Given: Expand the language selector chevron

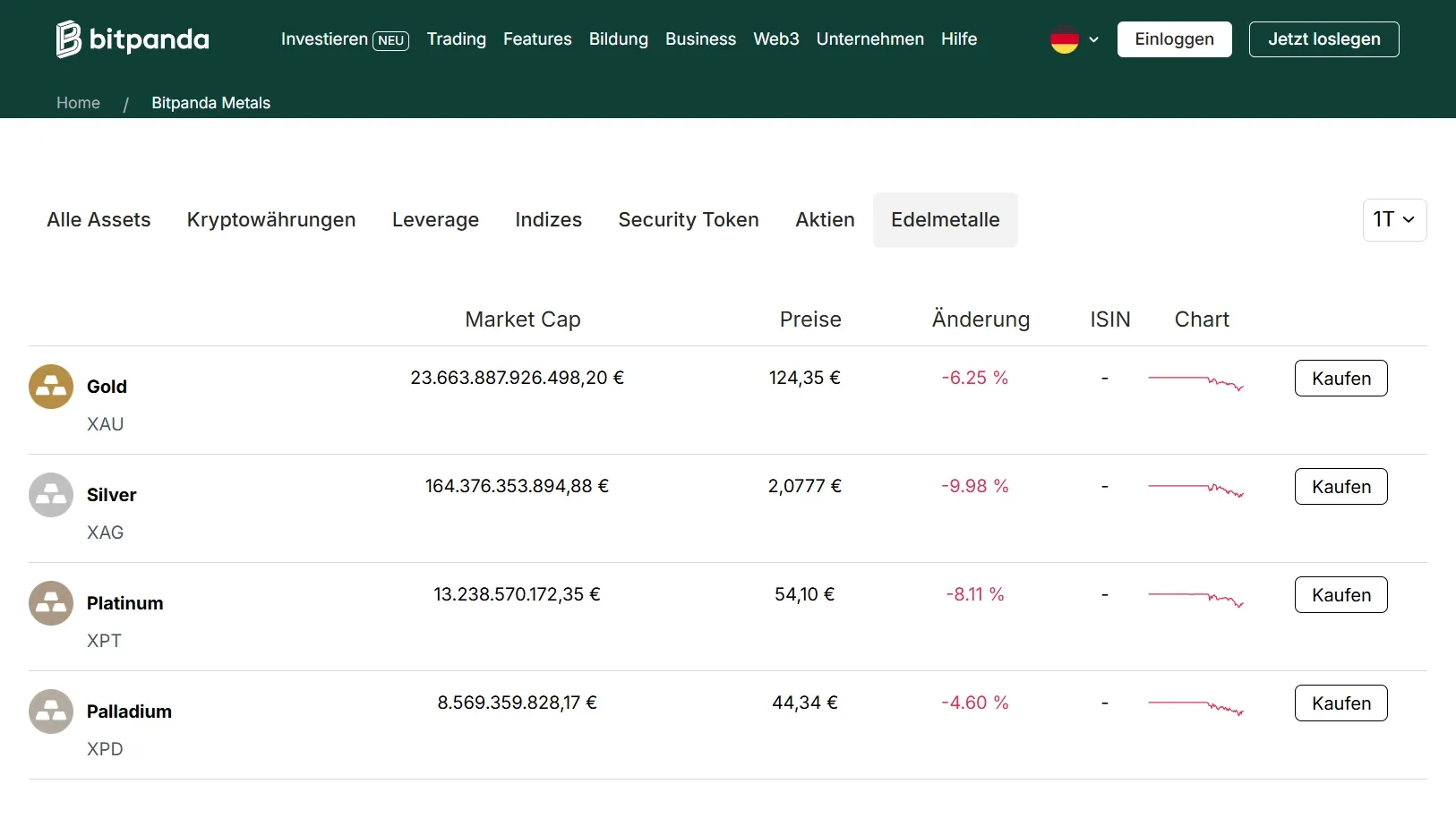Looking at the screenshot, I should click(1092, 40).
